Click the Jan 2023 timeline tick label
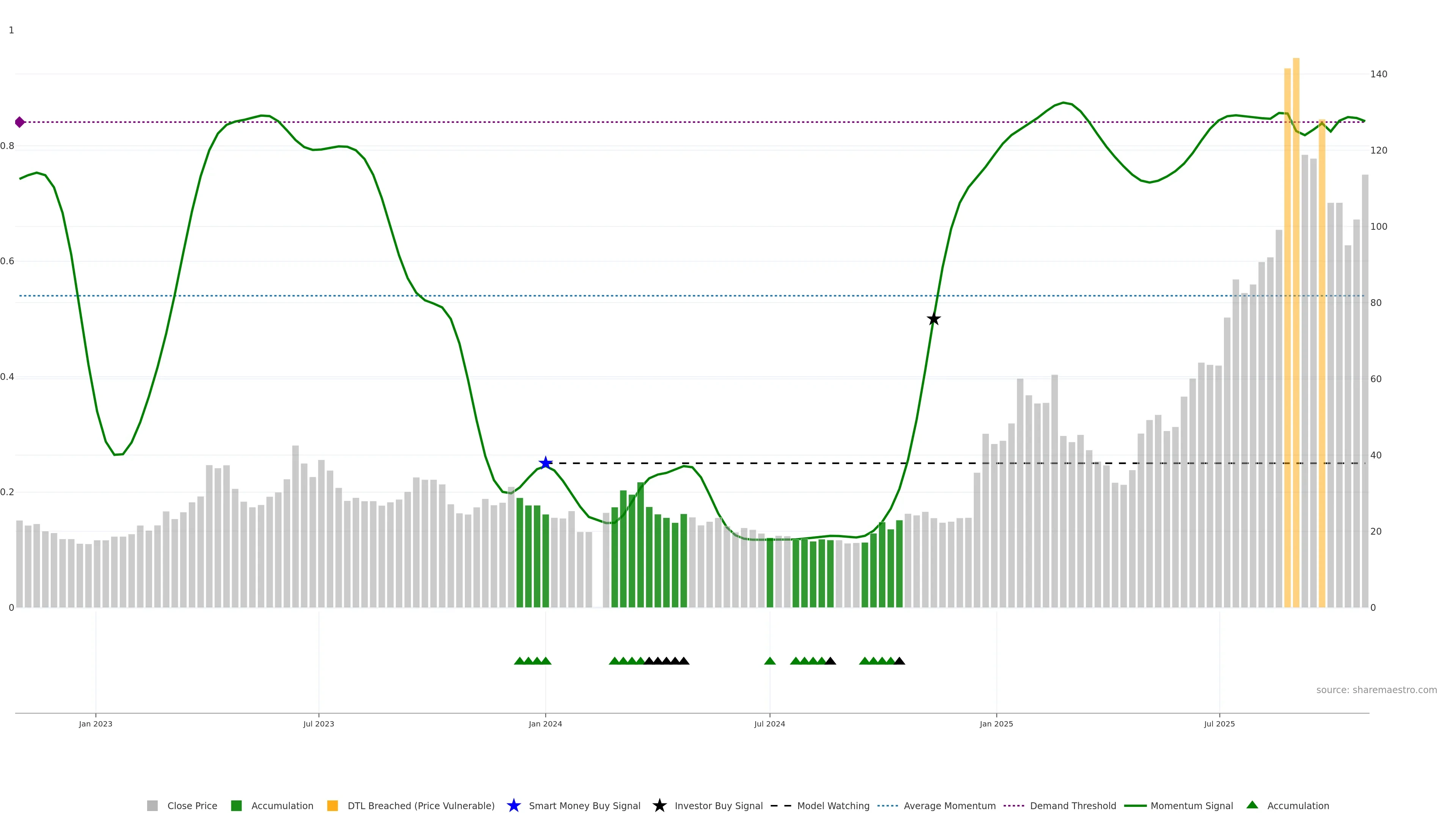 click(x=96, y=724)
